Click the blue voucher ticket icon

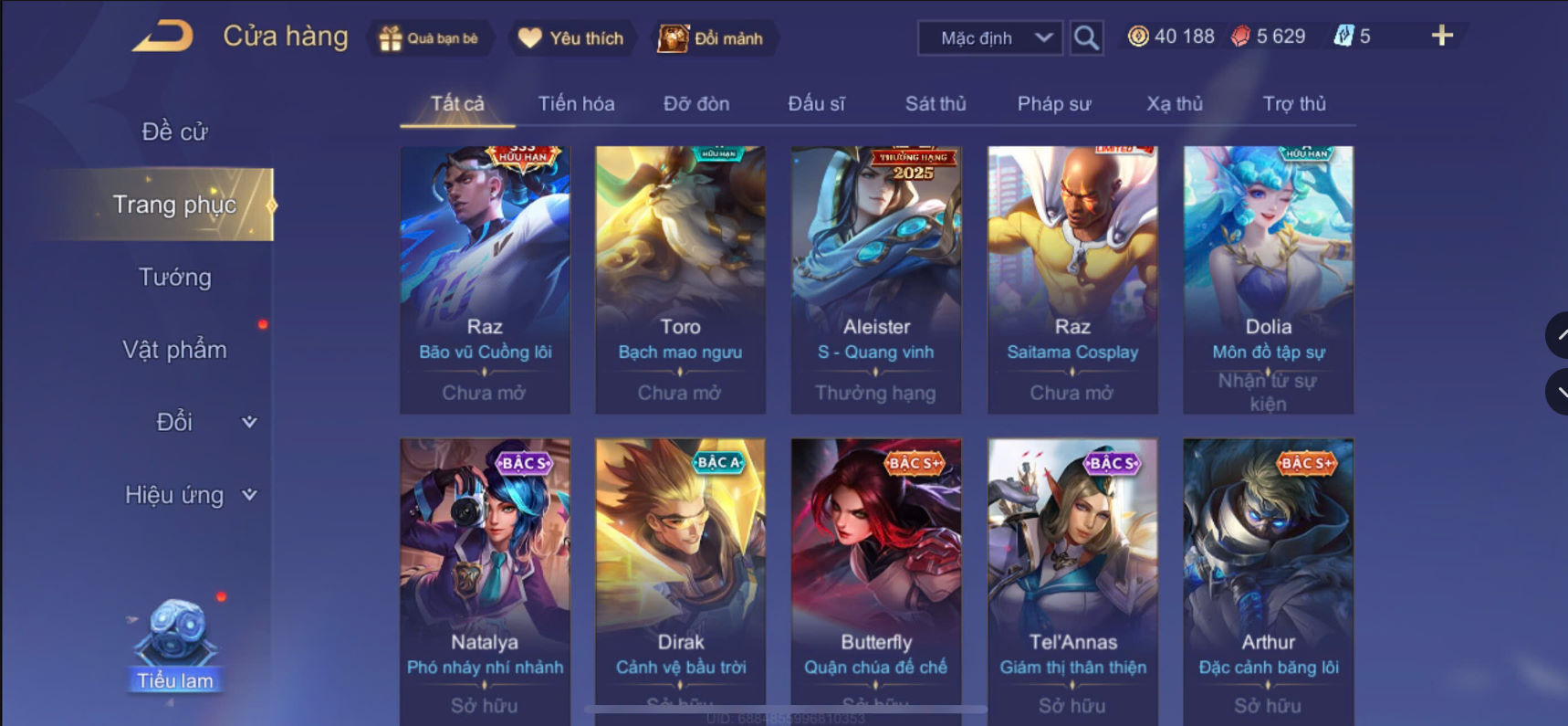click(1343, 37)
